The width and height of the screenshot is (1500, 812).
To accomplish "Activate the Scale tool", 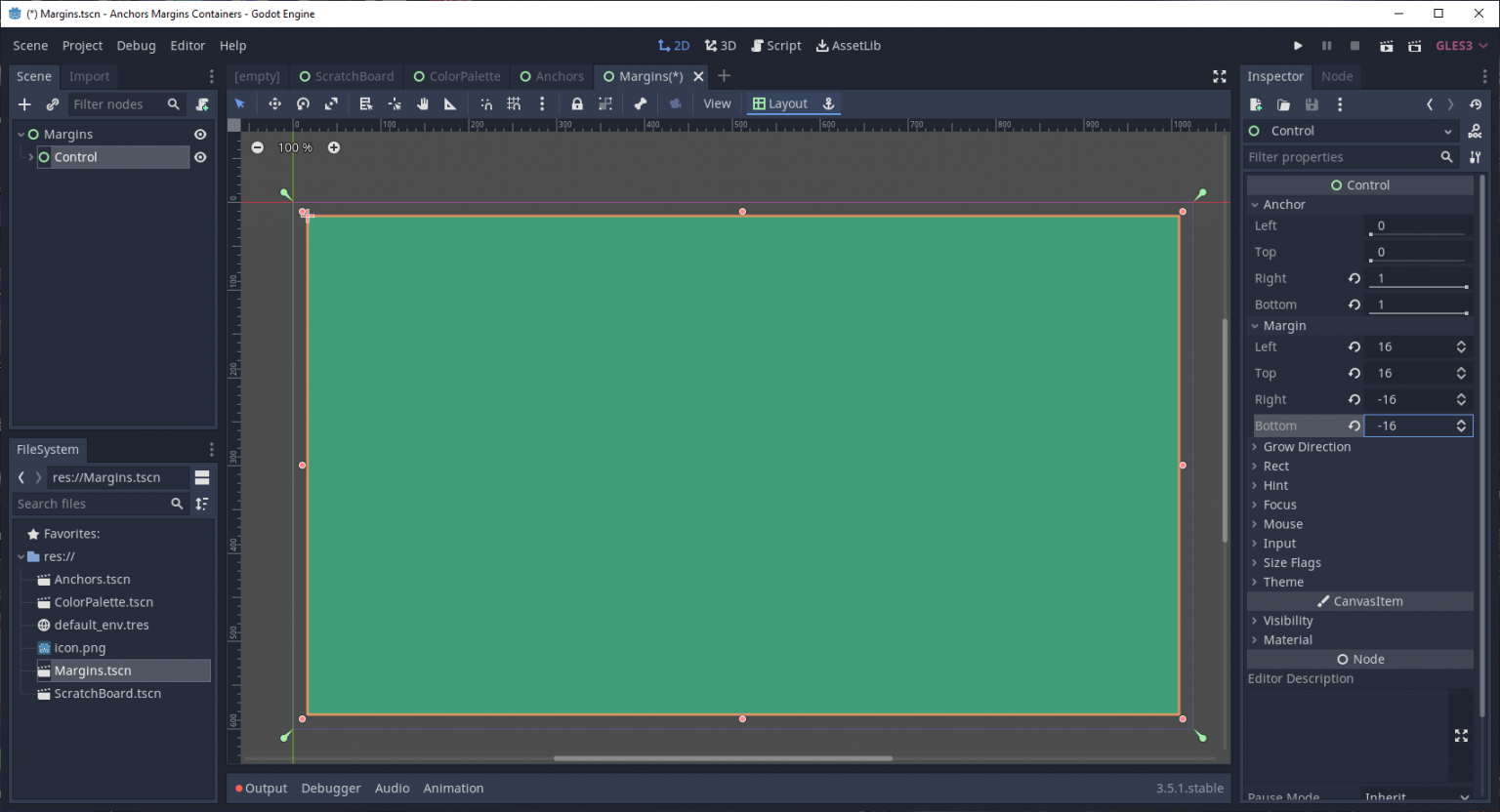I will click(x=332, y=103).
